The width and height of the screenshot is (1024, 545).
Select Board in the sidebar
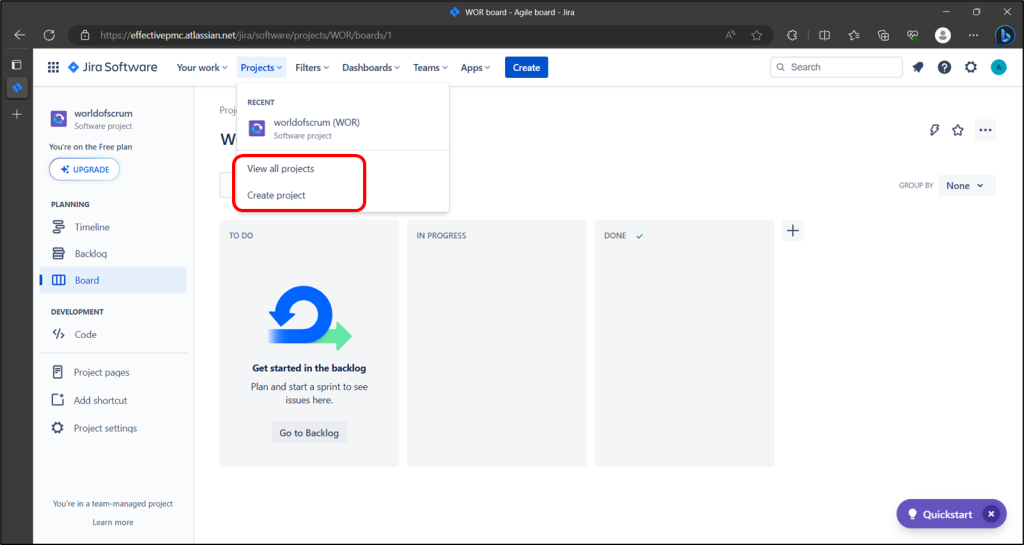click(113, 280)
